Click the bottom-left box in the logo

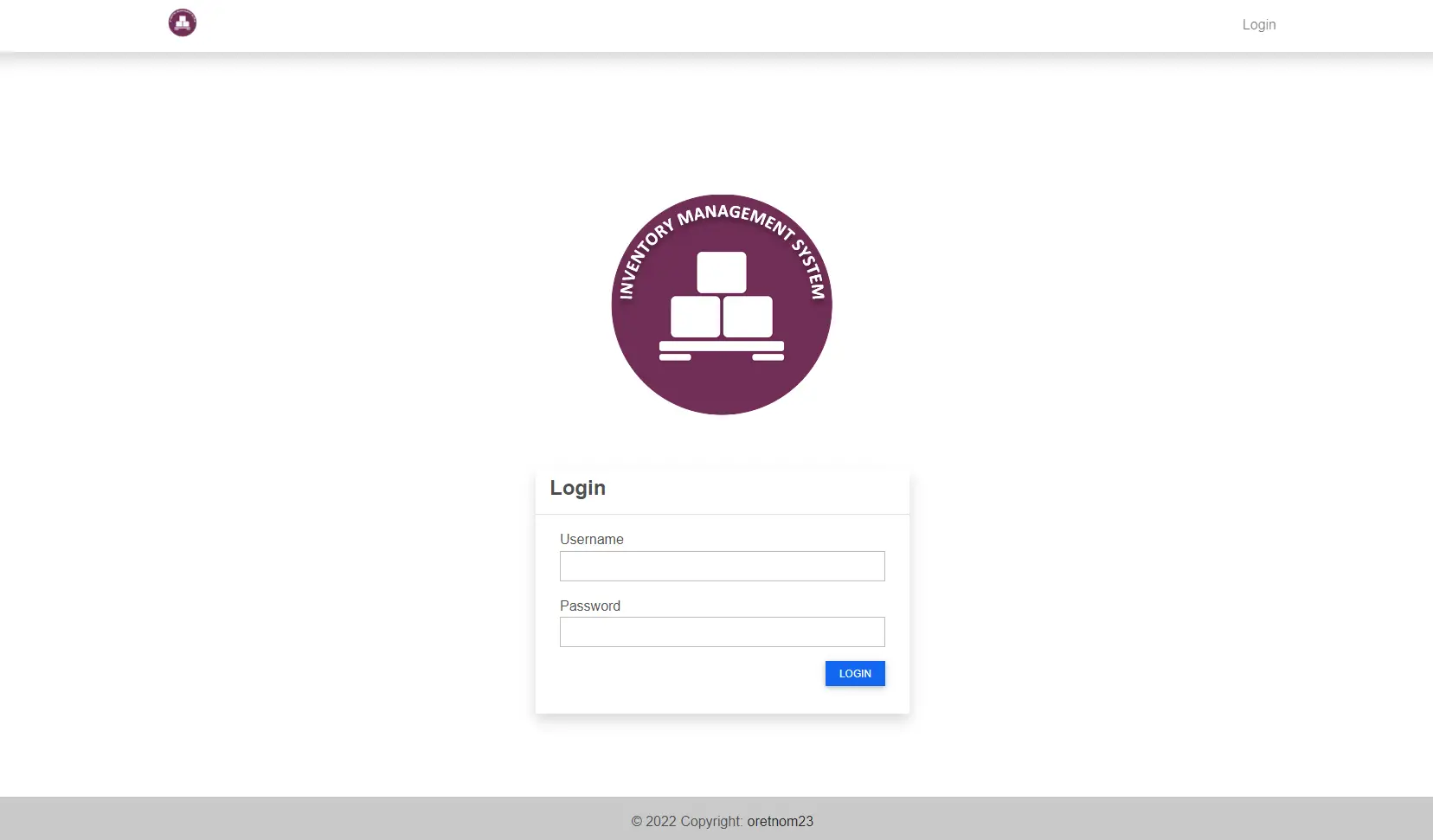coord(696,317)
